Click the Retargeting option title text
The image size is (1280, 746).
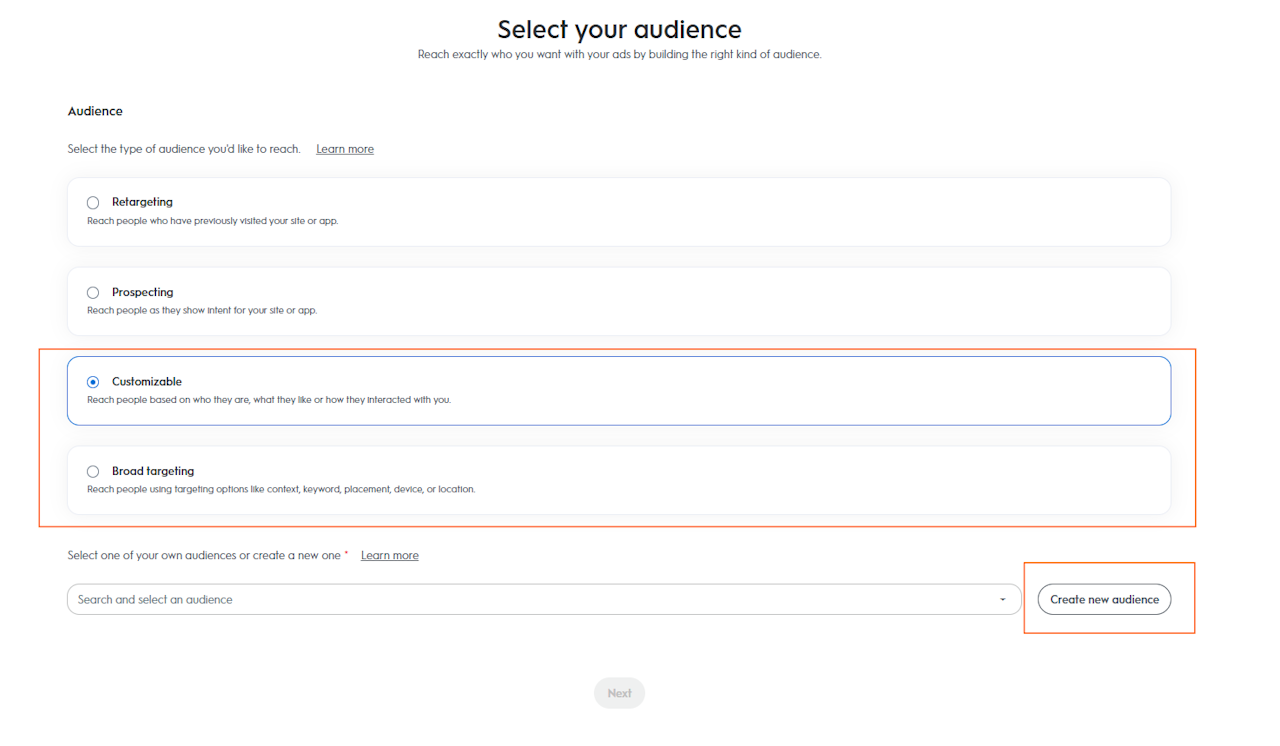[142, 202]
